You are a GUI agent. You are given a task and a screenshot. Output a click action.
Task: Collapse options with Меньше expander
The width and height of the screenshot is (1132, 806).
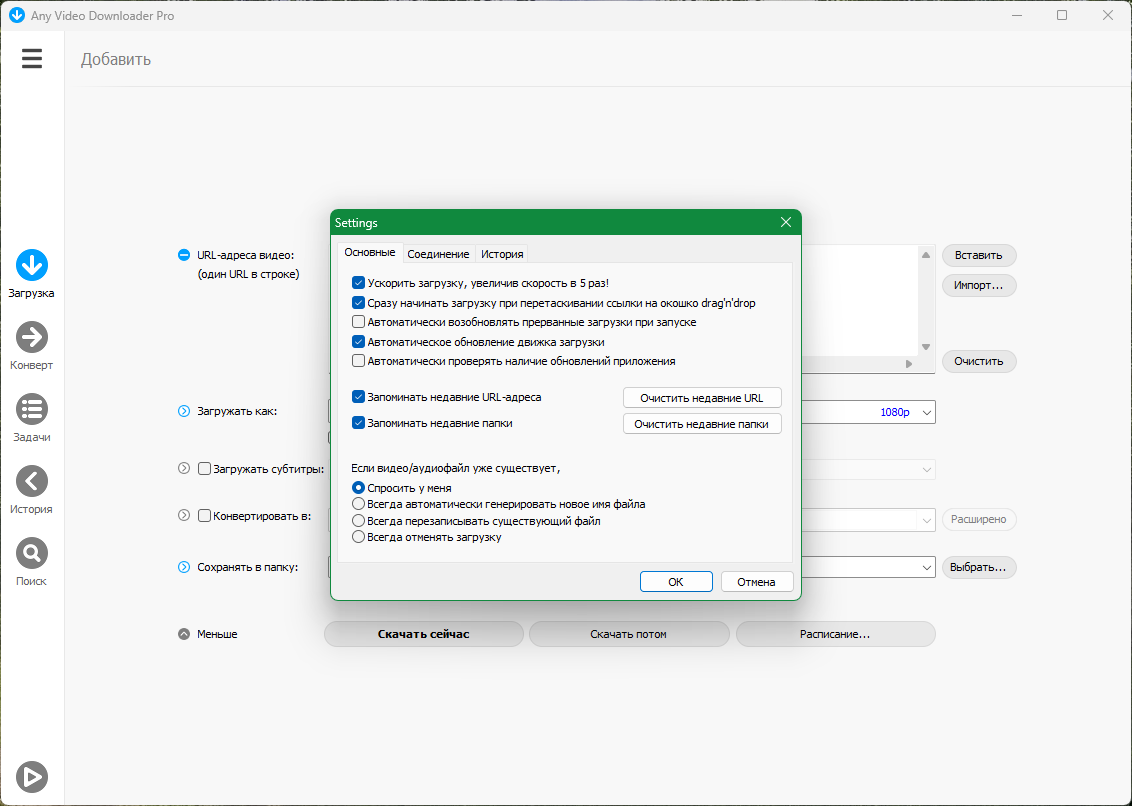(184, 634)
